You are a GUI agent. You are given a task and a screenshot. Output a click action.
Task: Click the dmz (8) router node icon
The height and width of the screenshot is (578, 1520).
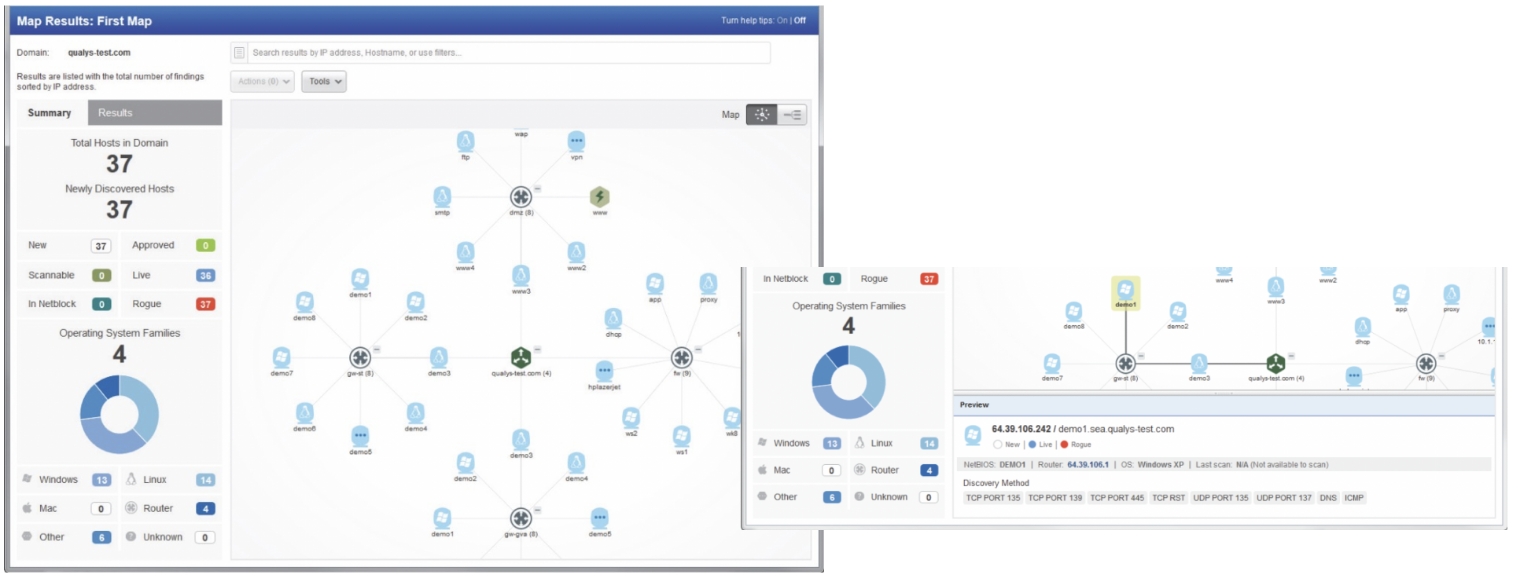coord(521,196)
